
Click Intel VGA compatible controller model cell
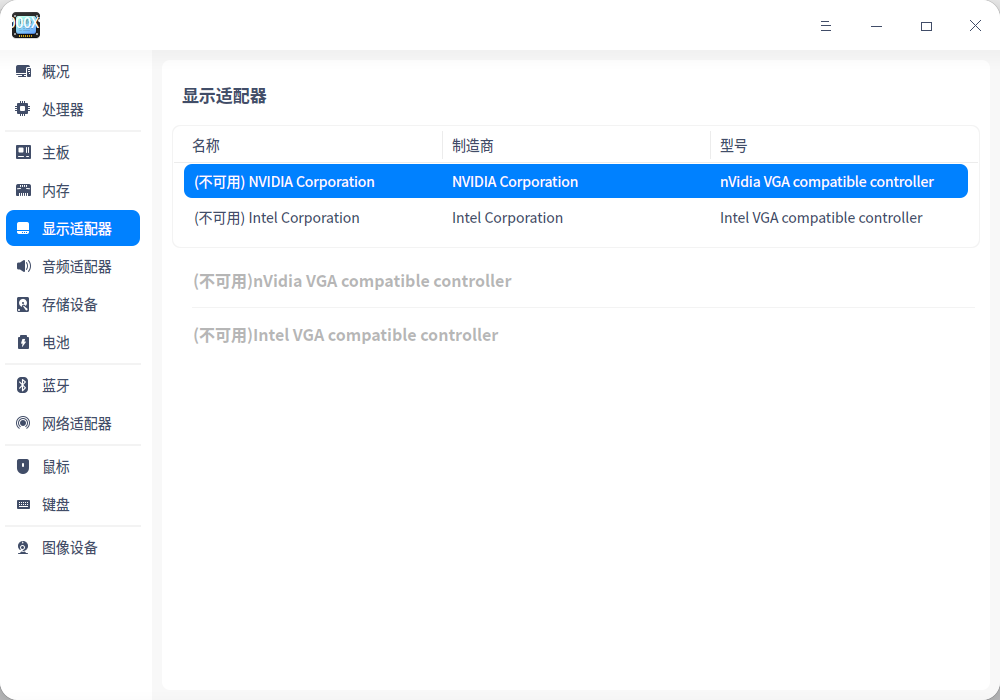click(821, 218)
